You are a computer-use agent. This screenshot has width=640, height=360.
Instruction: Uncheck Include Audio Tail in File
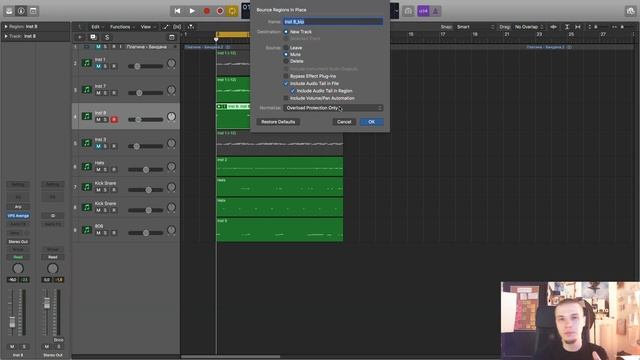[x=286, y=83]
